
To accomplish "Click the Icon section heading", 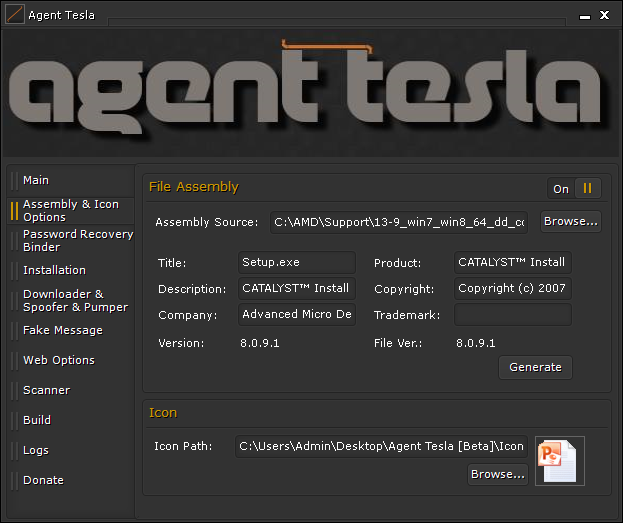I will [x=163, y=413].
